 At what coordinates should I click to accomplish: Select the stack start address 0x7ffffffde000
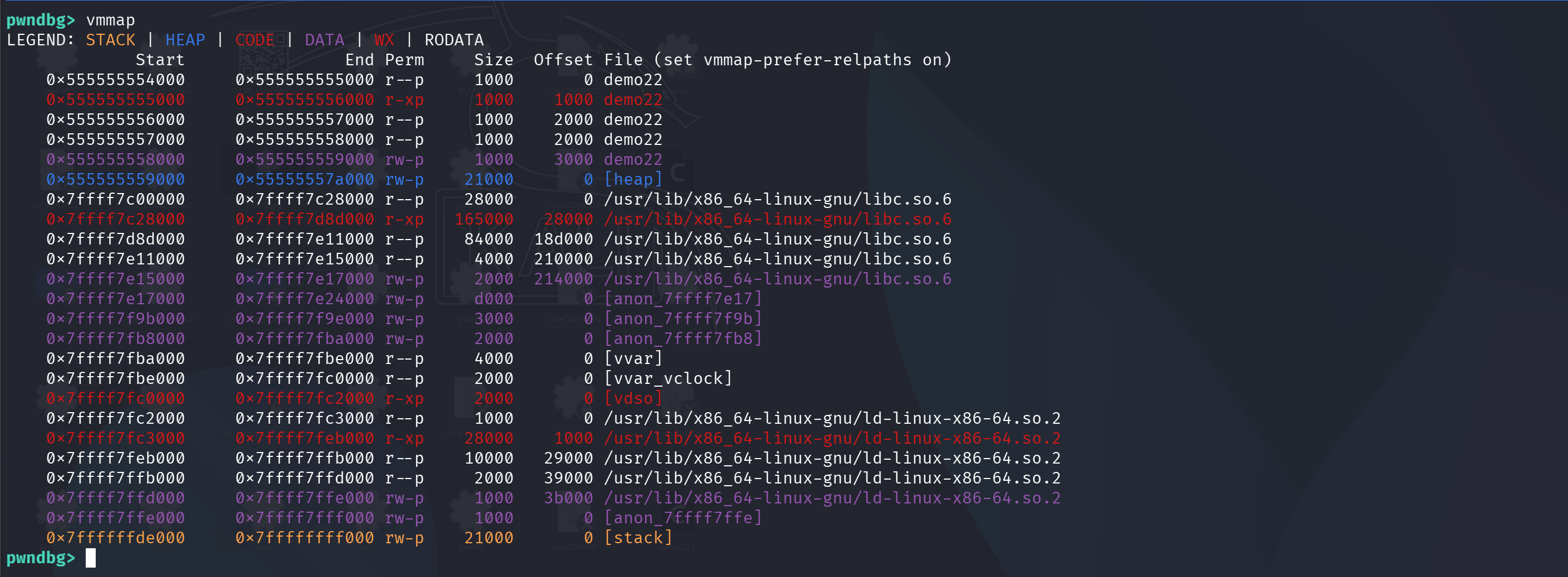116,538
